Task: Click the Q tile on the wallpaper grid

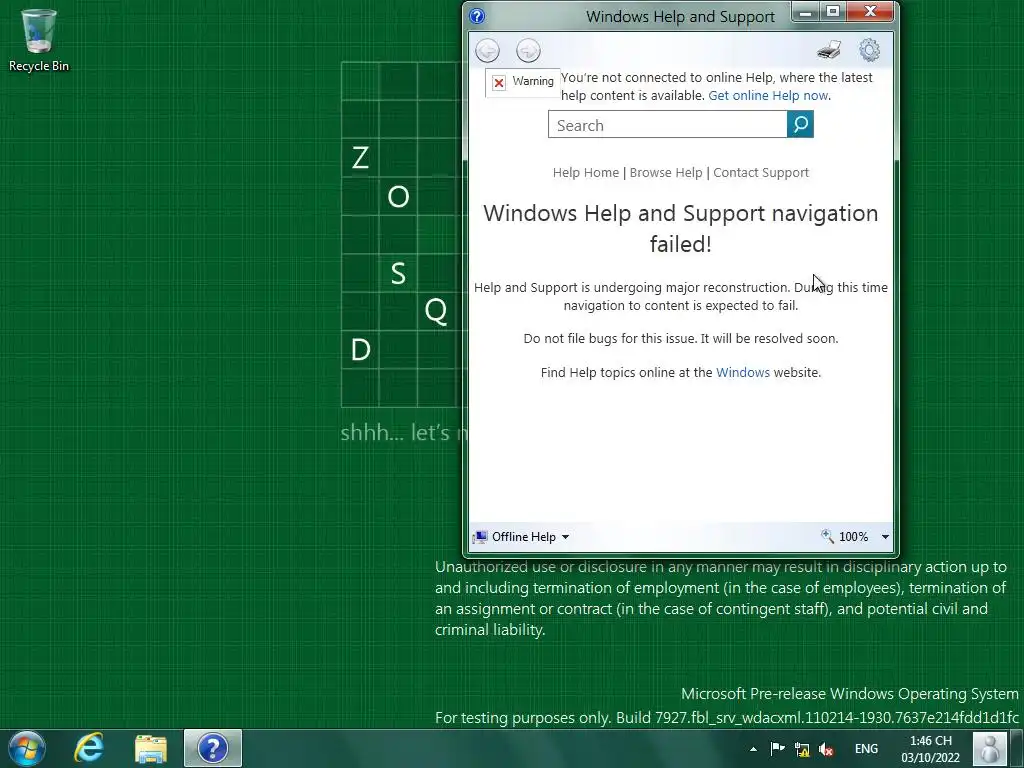Action: pos(436,311)
